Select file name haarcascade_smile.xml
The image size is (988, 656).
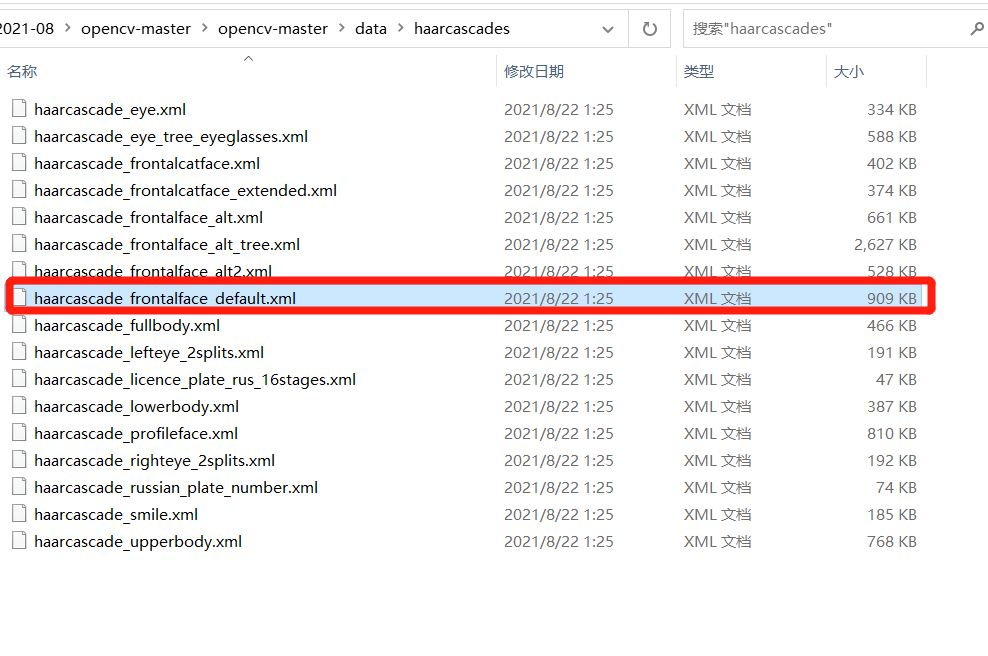tap(116, 515)
